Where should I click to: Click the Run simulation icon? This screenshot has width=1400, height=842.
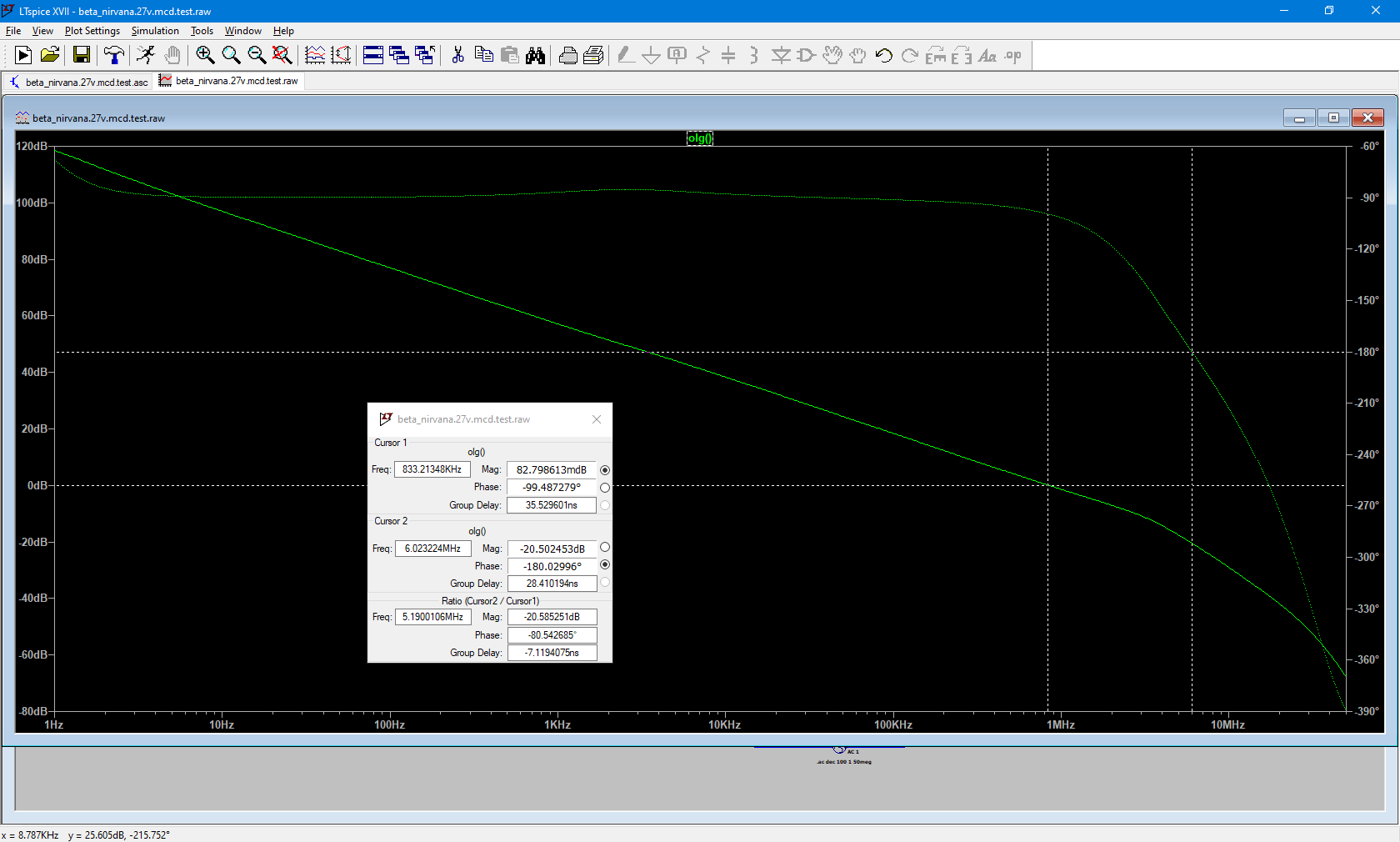23,55
